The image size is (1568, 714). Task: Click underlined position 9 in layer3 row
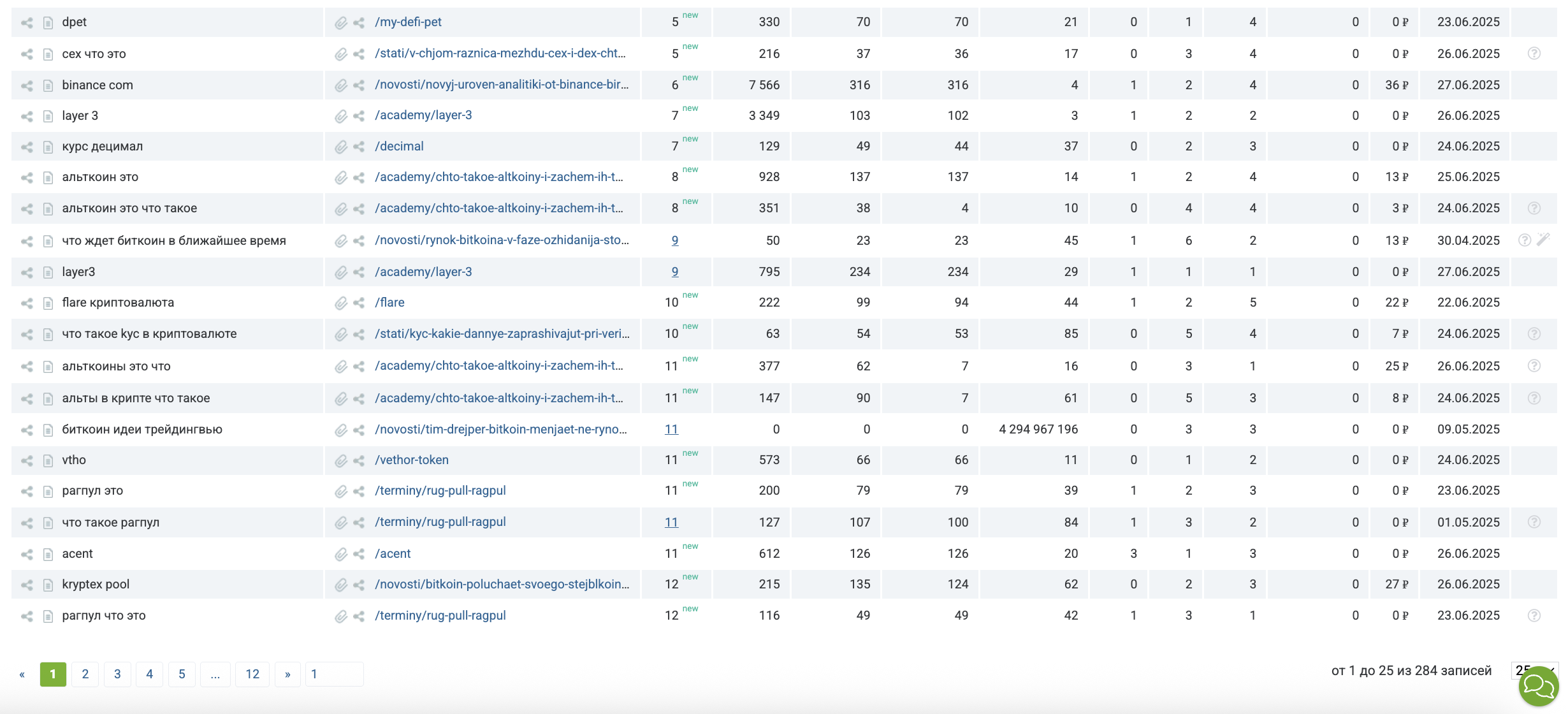pyautogui.click(x=675, y=272)
